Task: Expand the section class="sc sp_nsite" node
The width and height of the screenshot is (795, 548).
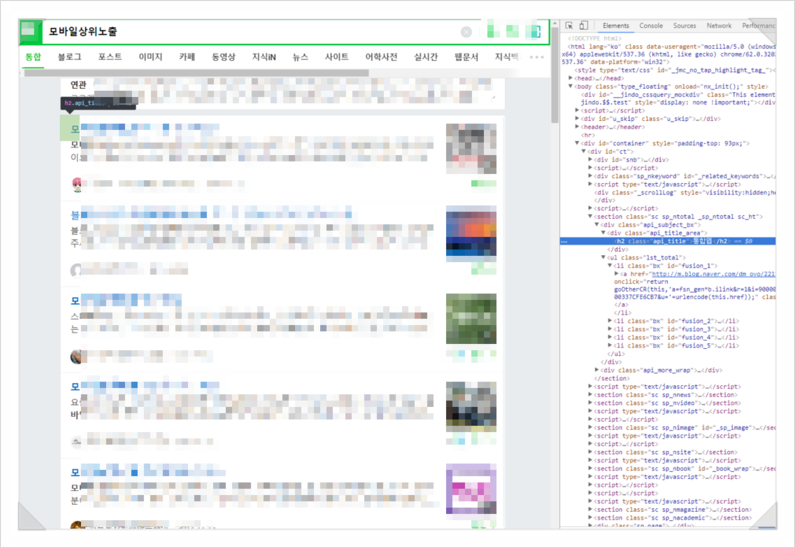Action: pyautogui.click(x=590, y=452)
